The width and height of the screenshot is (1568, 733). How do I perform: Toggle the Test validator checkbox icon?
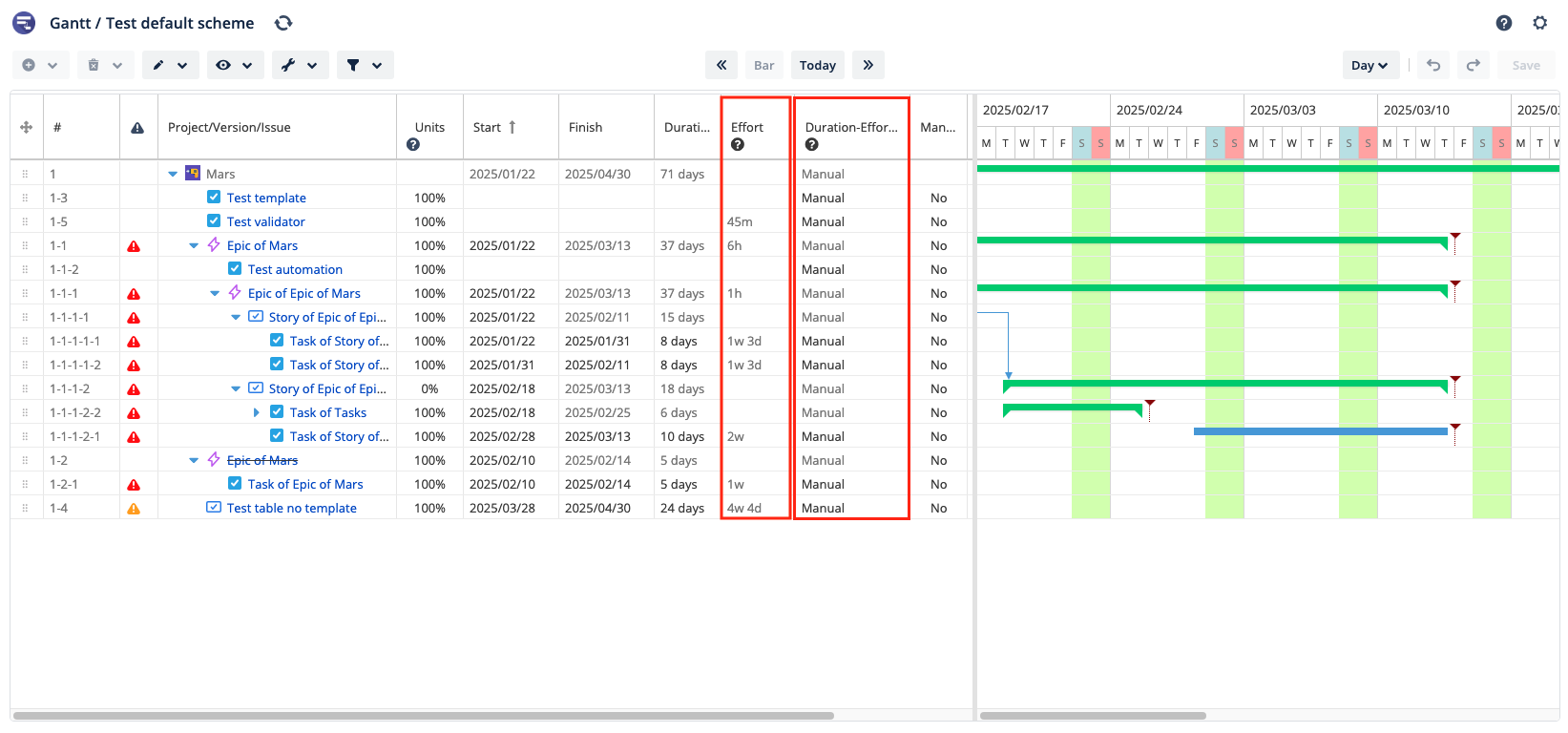[x=214, y=221]
